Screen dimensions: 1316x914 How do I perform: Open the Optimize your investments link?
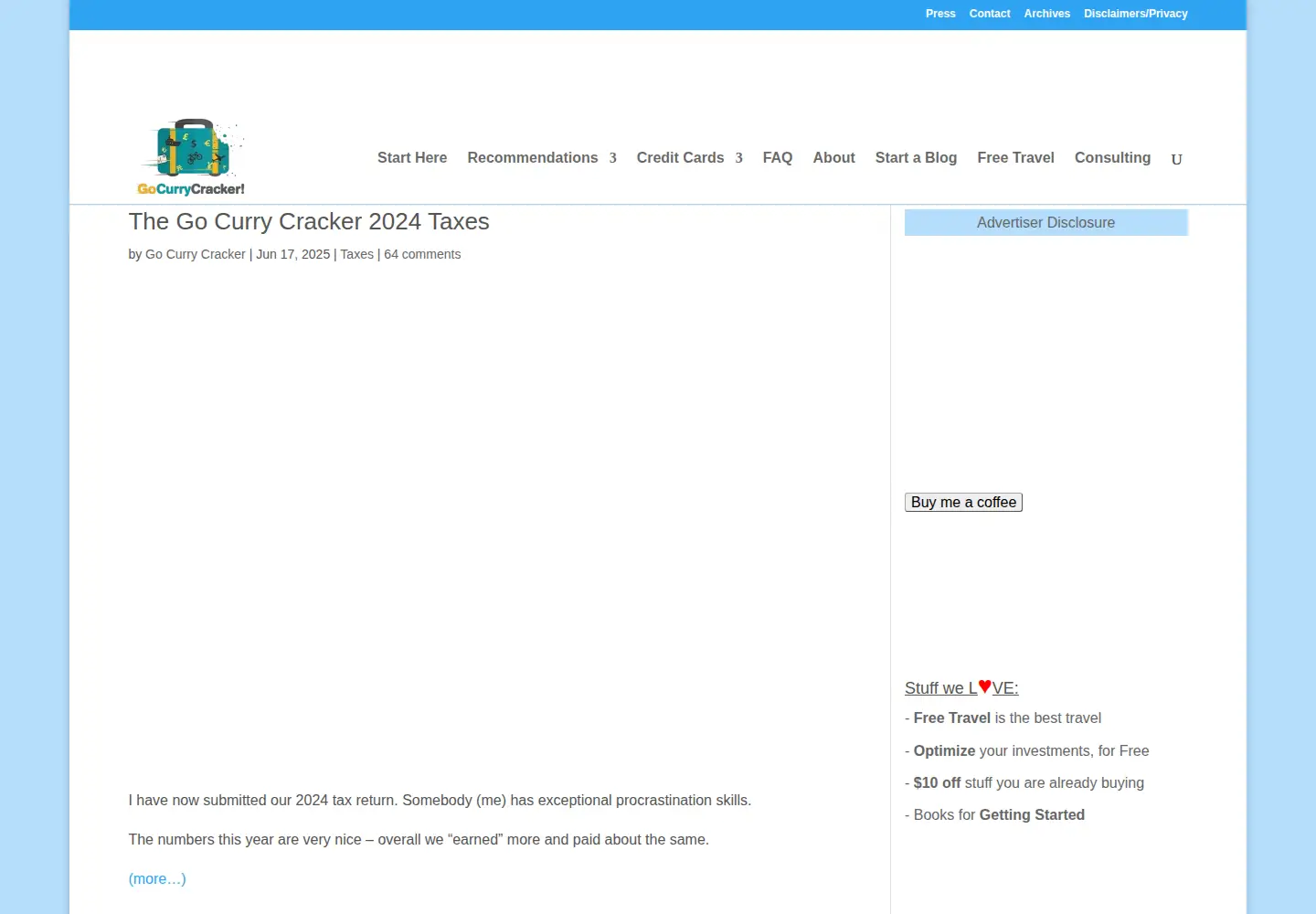tap(944, 750)
